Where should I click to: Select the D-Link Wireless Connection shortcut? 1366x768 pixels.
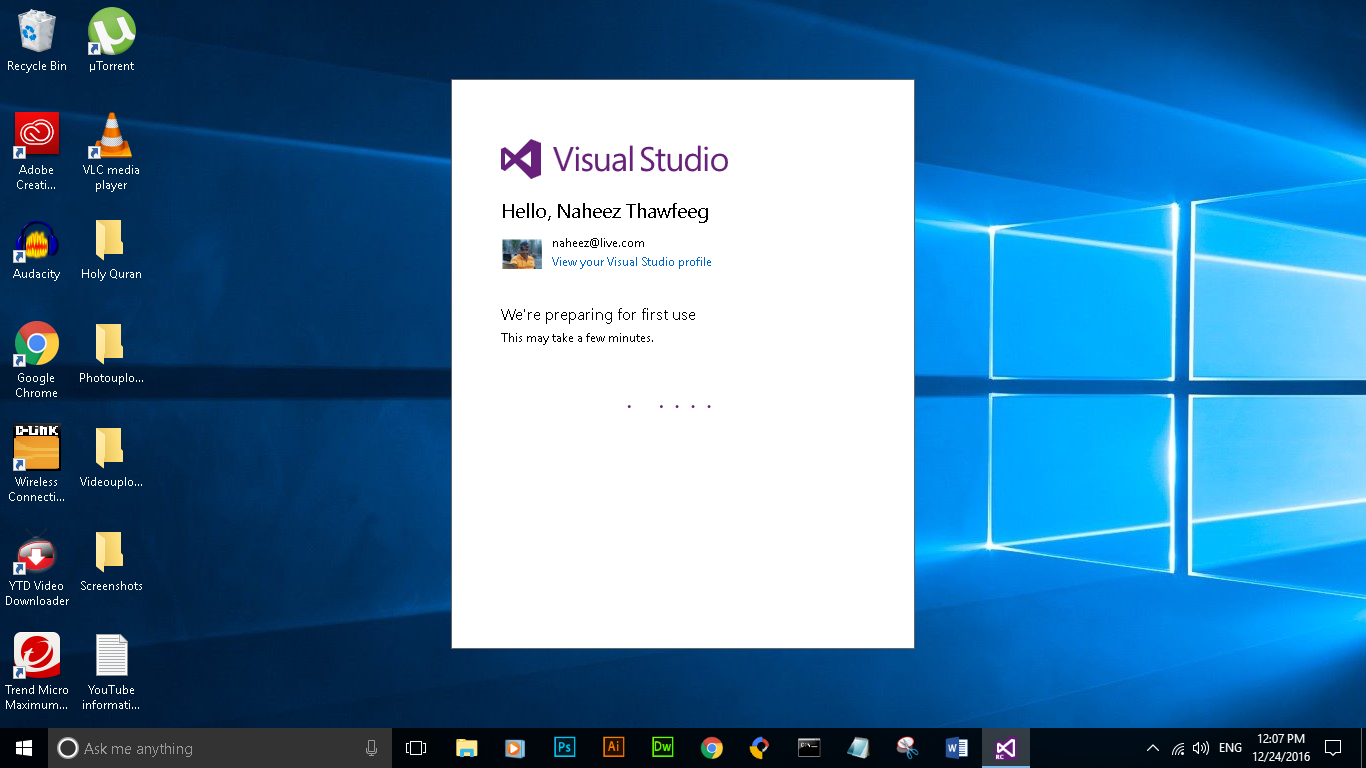[x=37, y=463]
